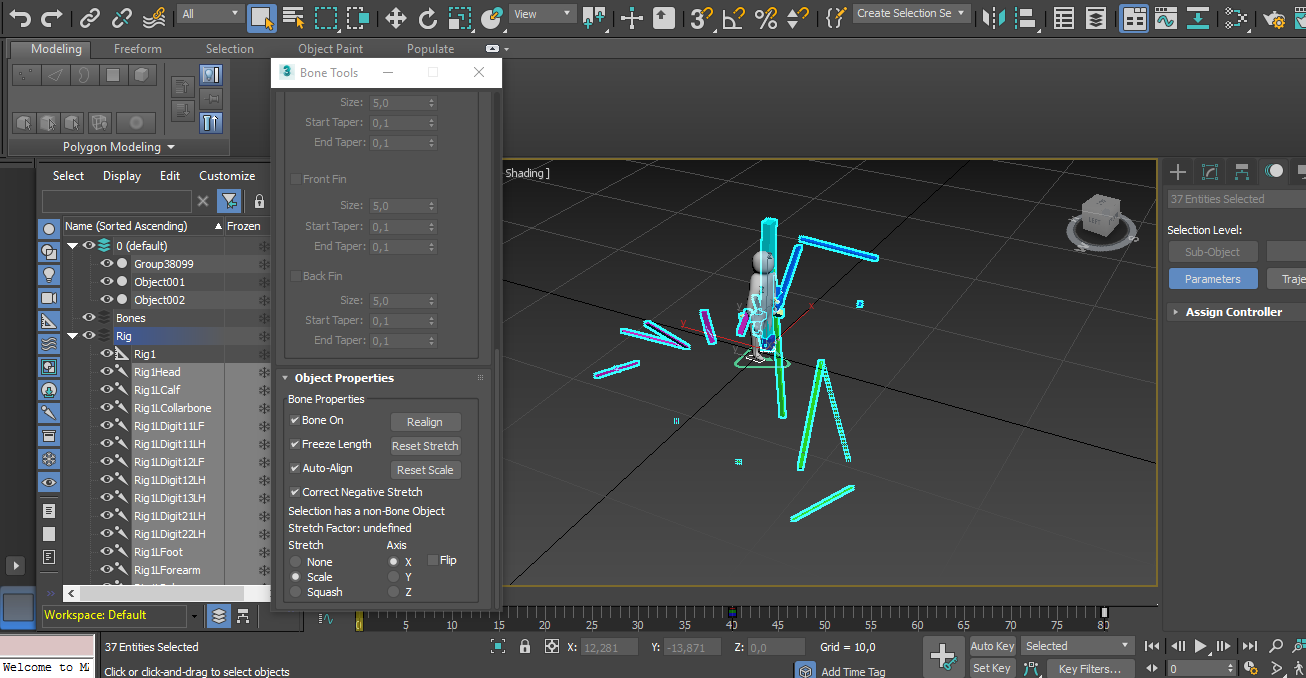Screen dimensions: 1306x678
Task: Open the Curve Editor from the toolbar
Action: (1165, 17)
